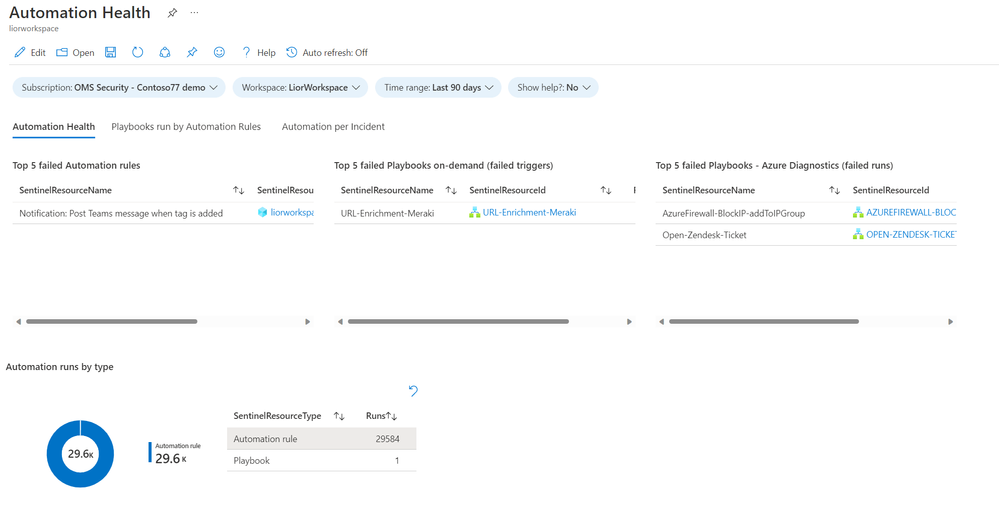Click left scroll arrow of Automation rules table
999x505 pixels.
click(18, 322)
